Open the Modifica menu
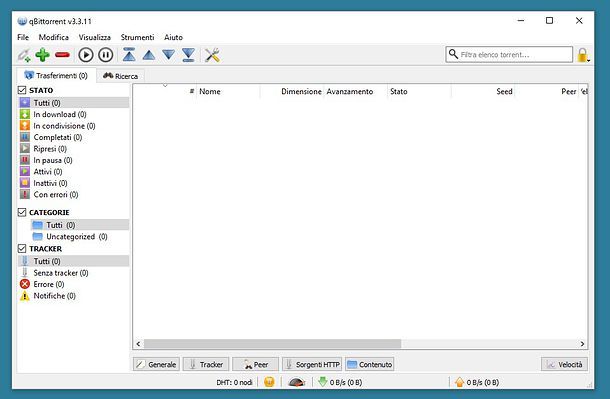The height and width of the screenshot is (399, 610). 54,37
